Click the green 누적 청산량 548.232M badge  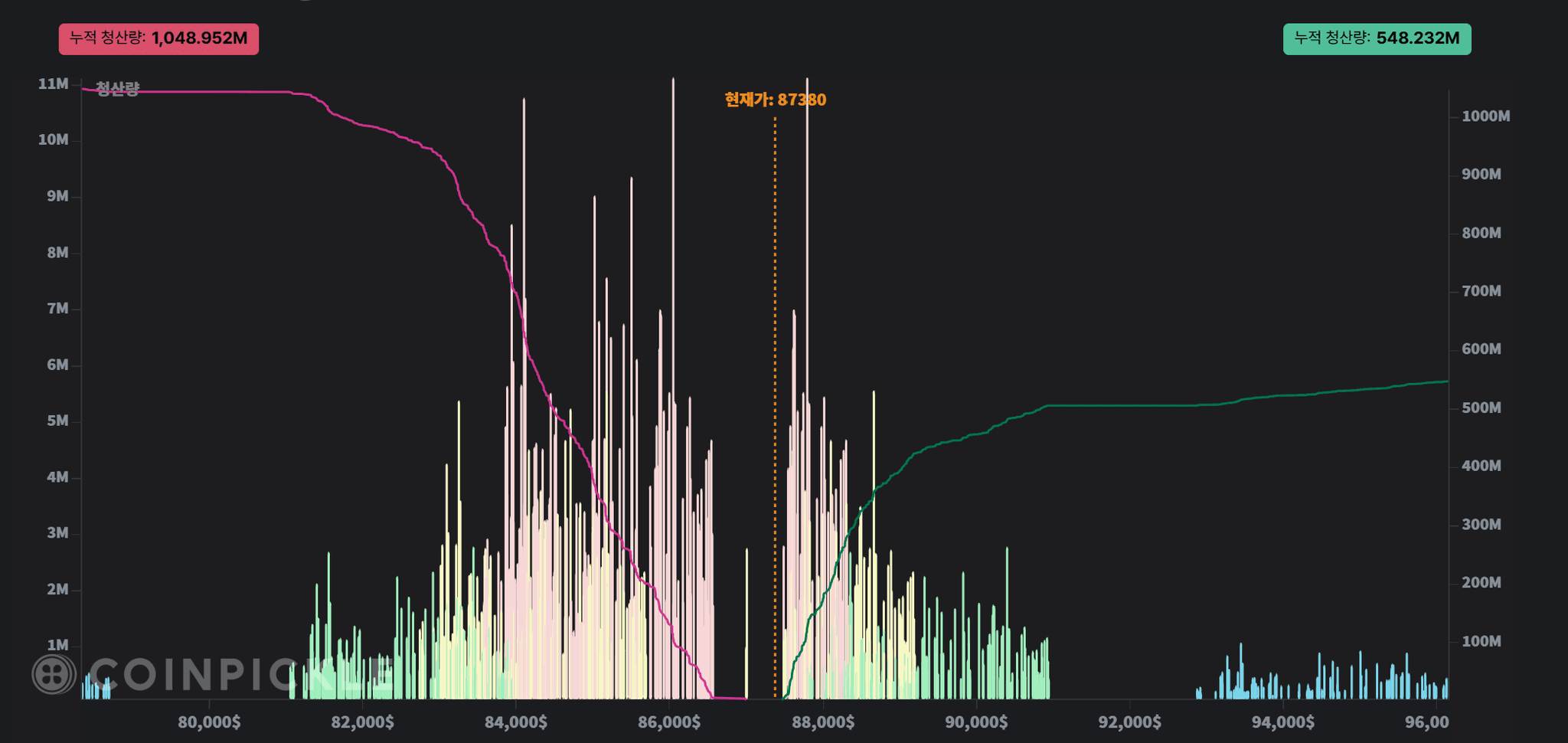coord(1377,38)
